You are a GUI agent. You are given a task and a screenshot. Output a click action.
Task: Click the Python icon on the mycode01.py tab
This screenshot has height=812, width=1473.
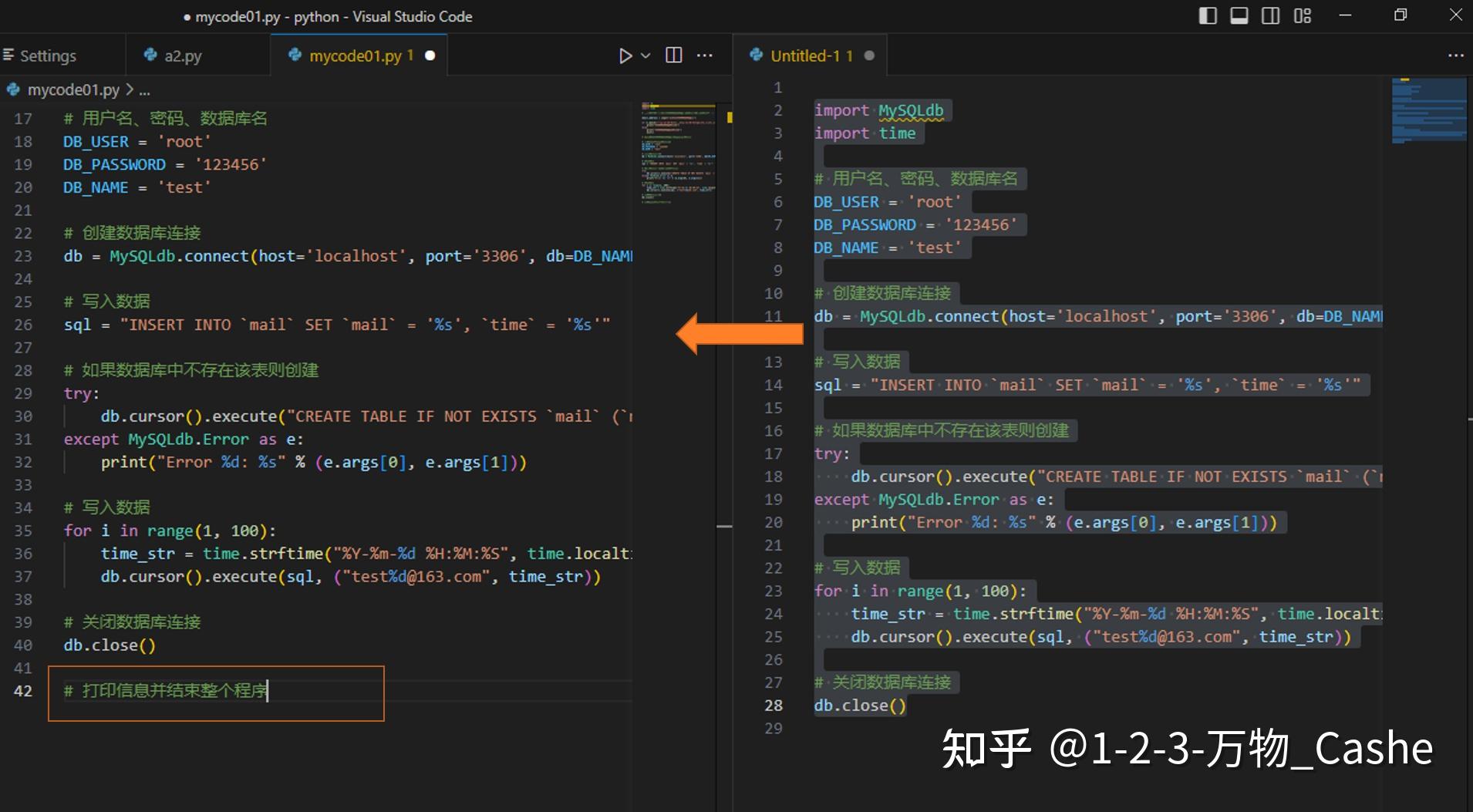295,55
